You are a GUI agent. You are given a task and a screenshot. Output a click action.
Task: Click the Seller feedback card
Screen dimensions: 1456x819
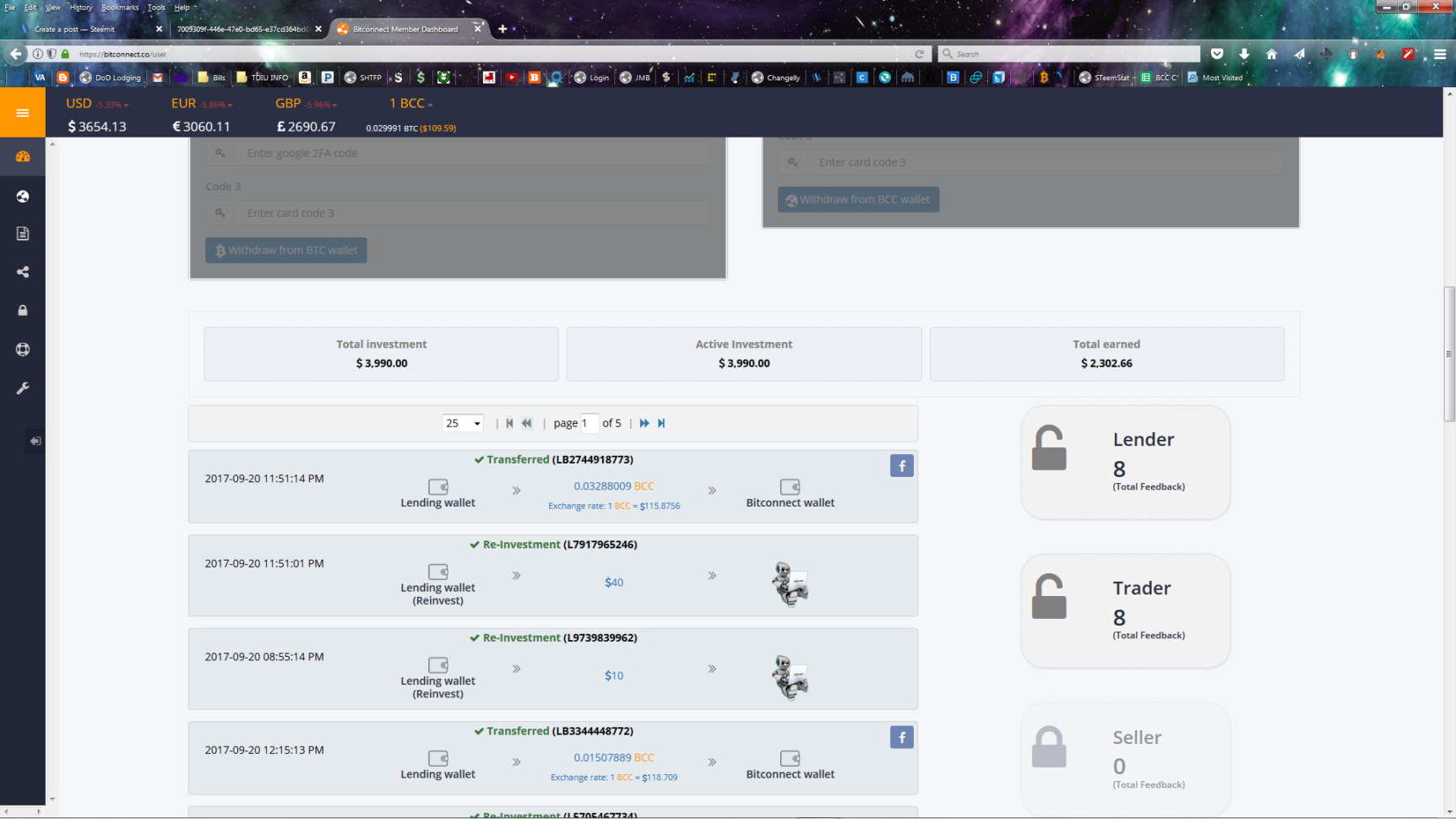tap(1125, 759)
